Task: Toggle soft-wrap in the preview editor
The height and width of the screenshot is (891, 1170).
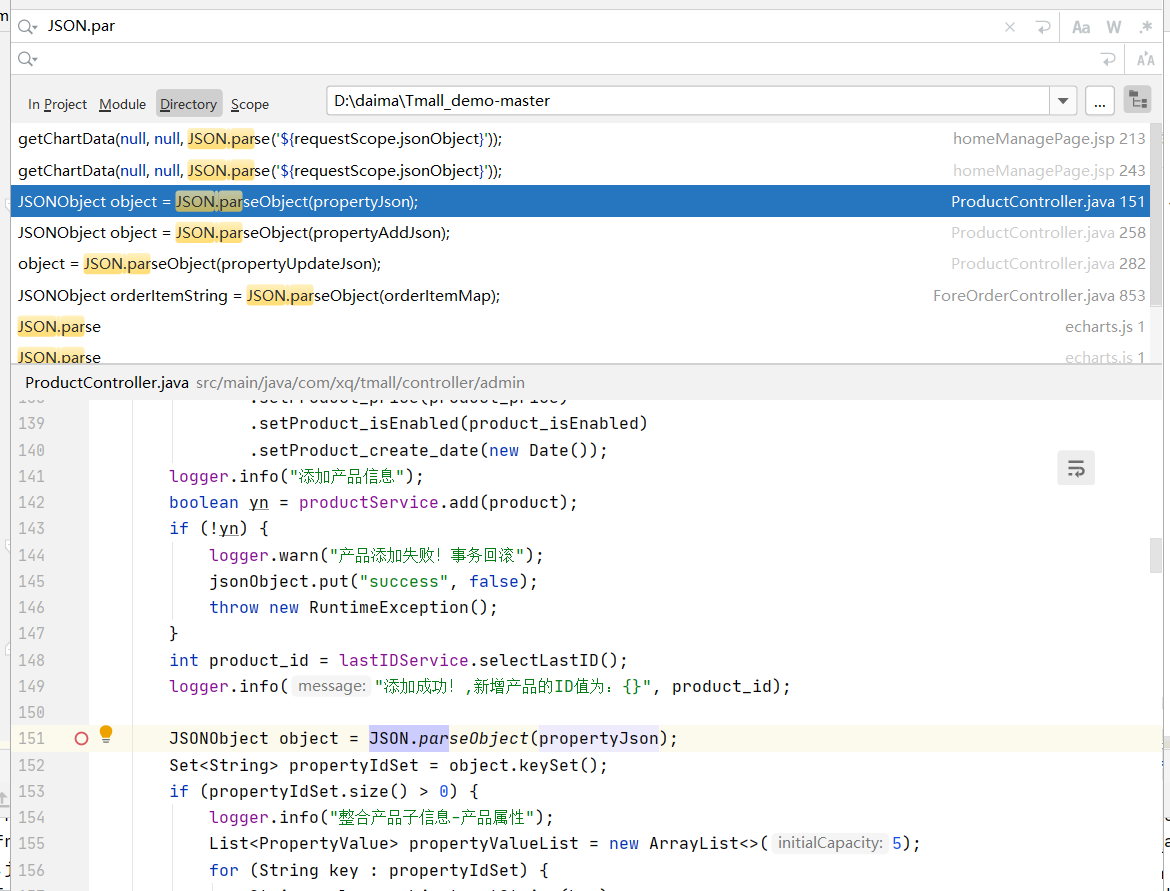Action: pos(1075,467)
